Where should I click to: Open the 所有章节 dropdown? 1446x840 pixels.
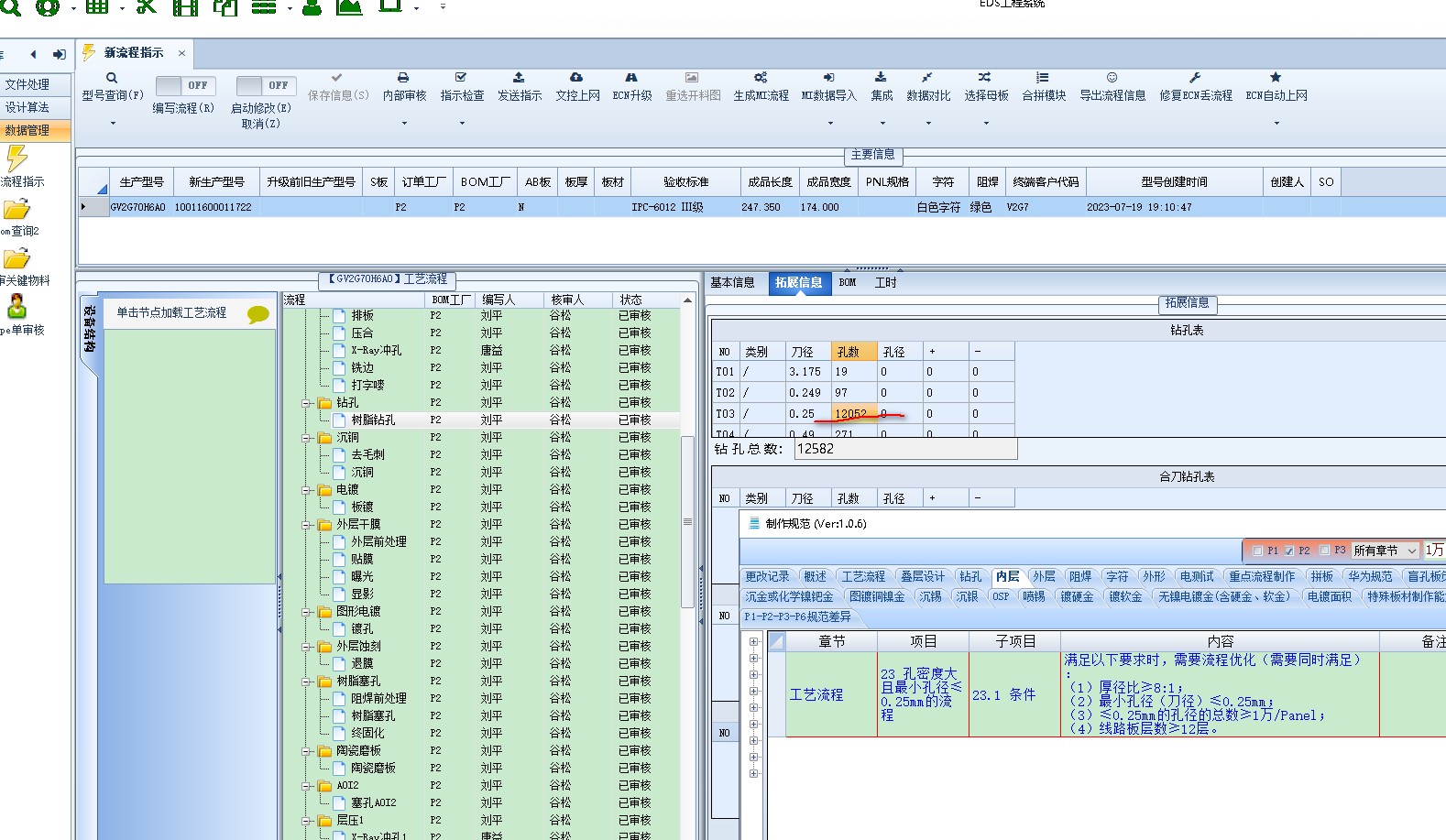click(1411, 551)
